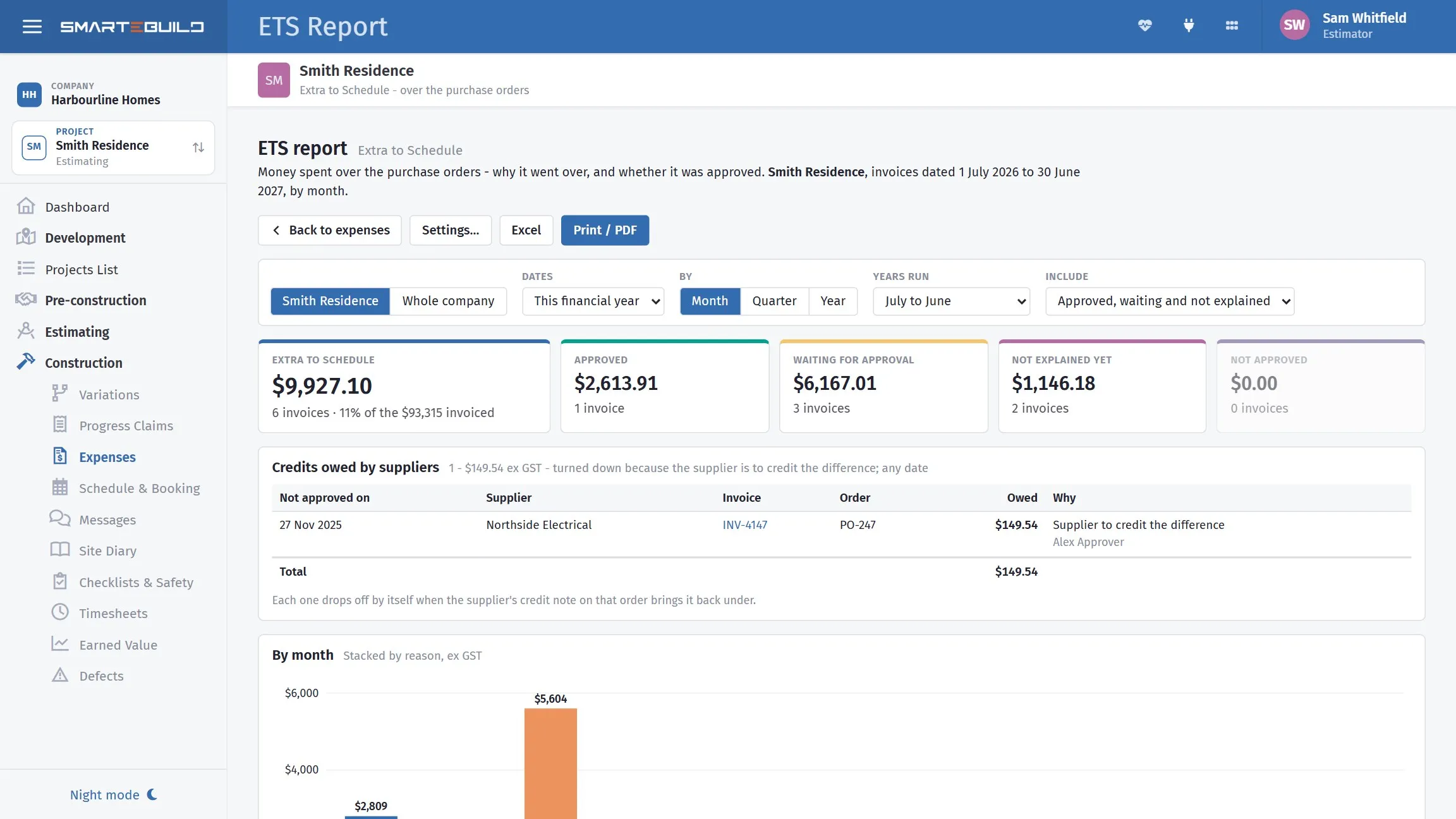Click the SW user avatar
This screenshot has width=1456, height=819.
1294,25
